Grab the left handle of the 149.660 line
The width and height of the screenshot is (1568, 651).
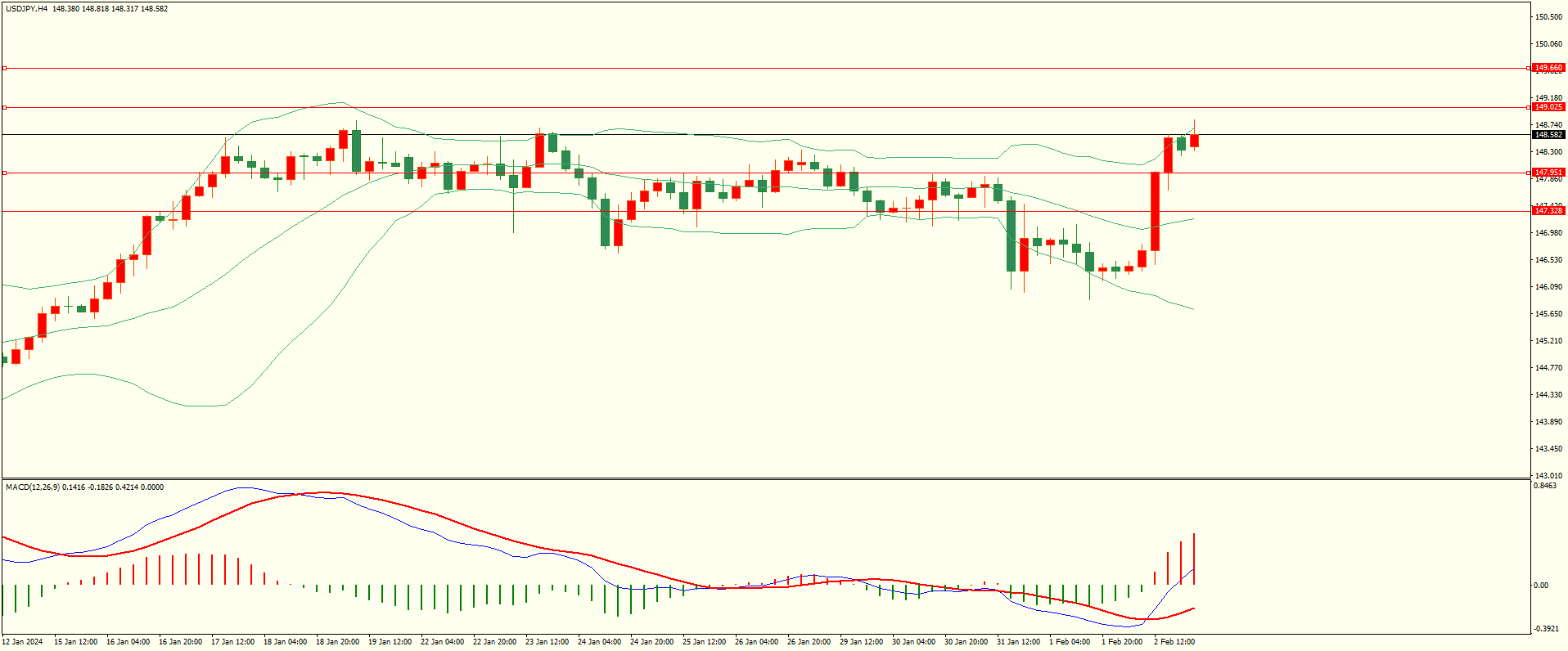tap(4, 68)
